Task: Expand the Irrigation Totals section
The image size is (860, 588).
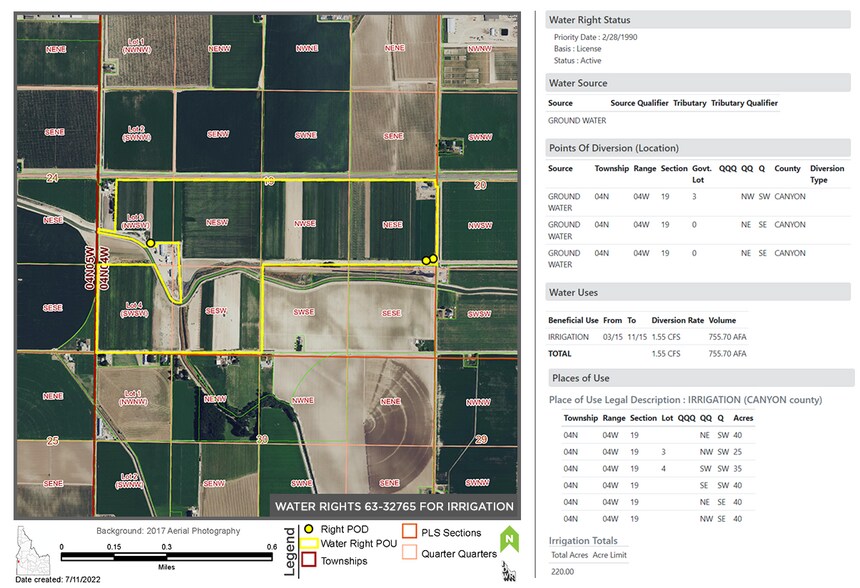Action: coord(582,540)
